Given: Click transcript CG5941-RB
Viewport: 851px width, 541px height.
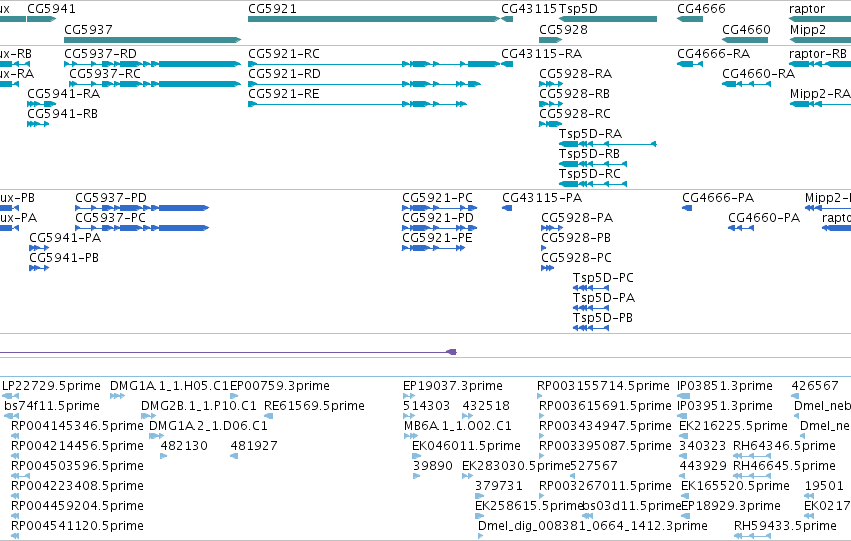Looking at the screenshot, I should point(38,124).
